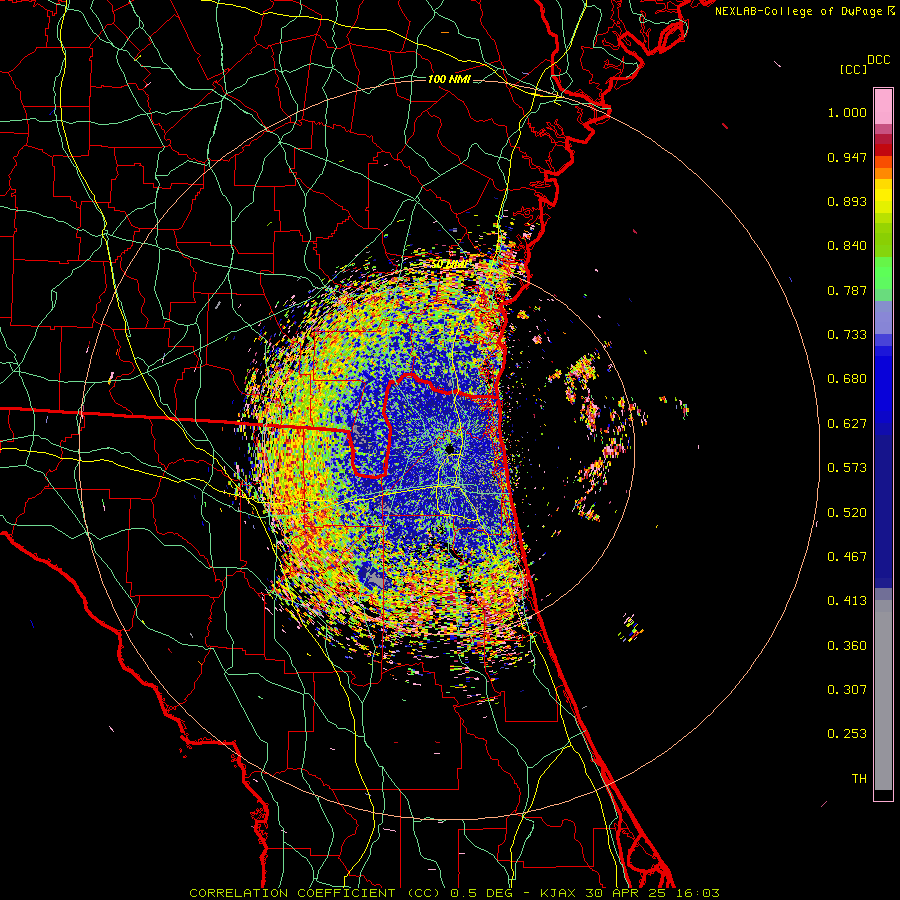Click the 0.520 scale value
900x900 pixels.
847,513
